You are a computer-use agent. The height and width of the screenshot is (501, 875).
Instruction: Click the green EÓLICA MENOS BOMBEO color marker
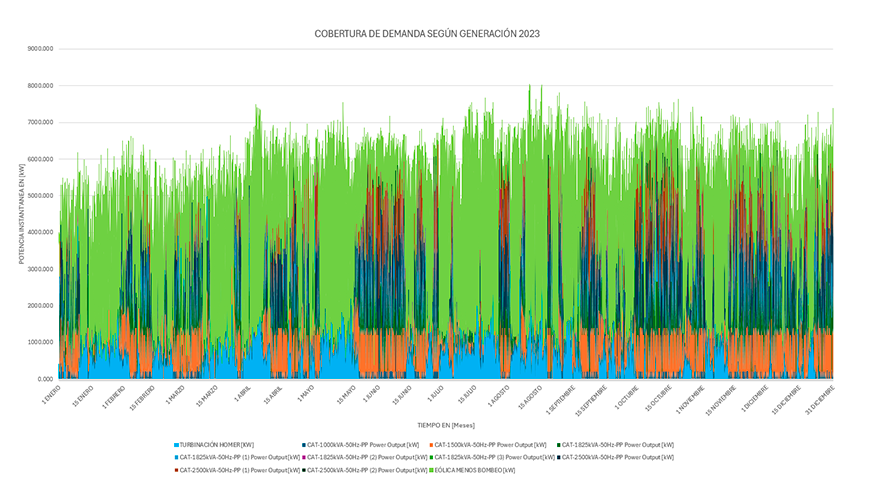(x=432, y=469)
